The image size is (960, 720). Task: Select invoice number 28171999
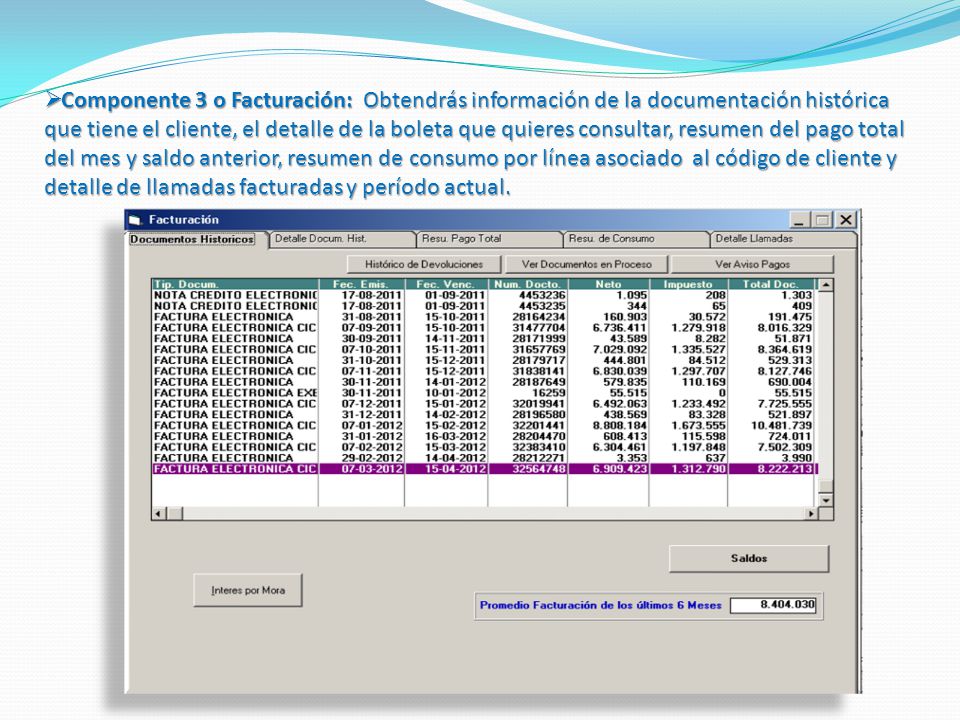pyautogui.click(x=484, y=339)
